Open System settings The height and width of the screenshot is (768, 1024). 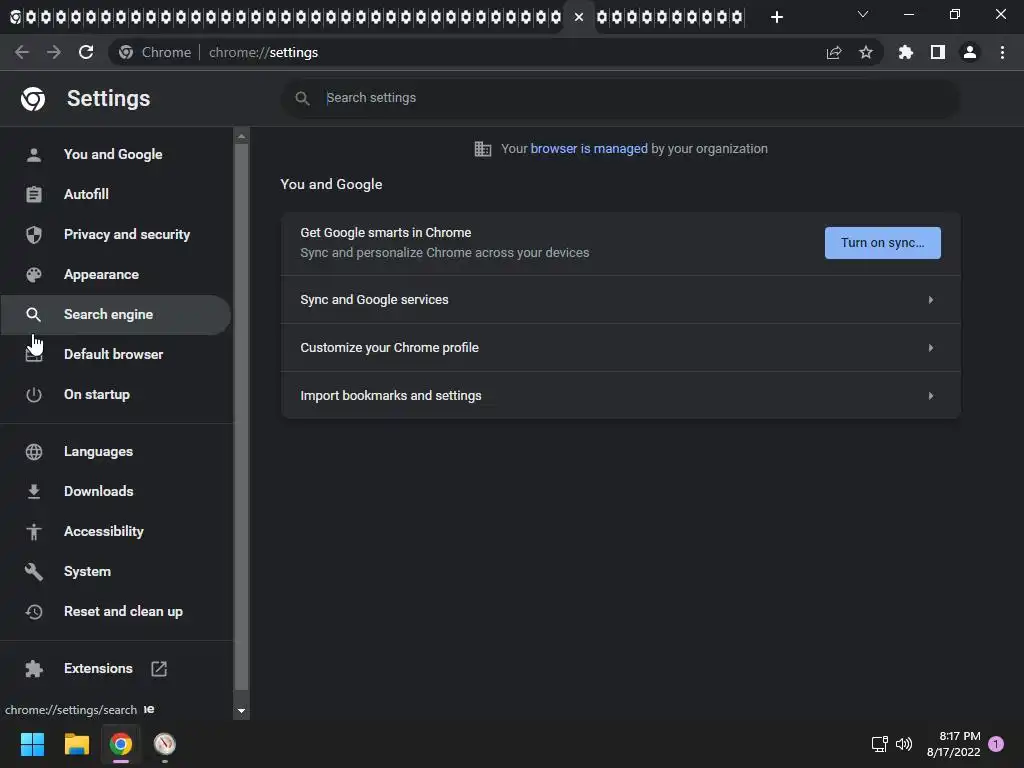88,571
